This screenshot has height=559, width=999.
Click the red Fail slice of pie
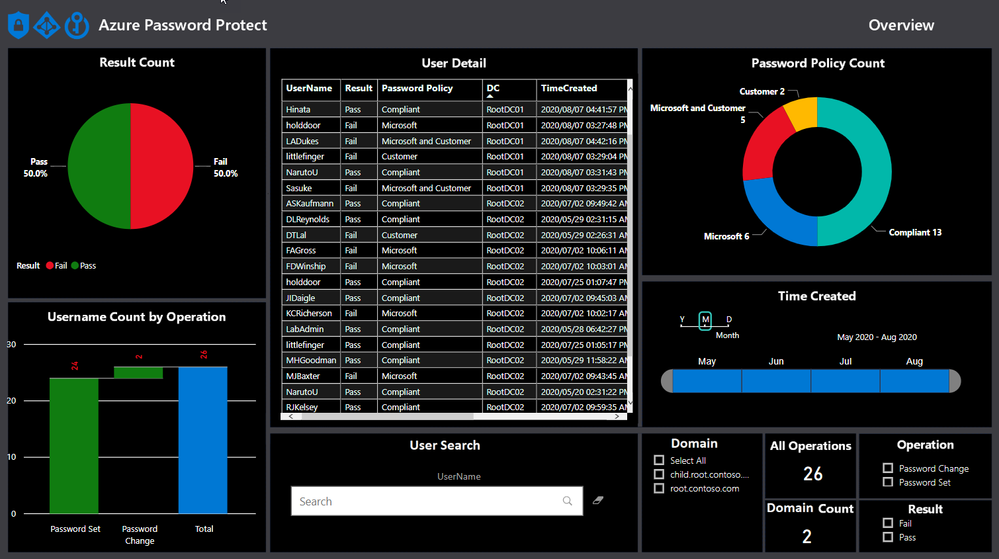click(x=162, y=166)
